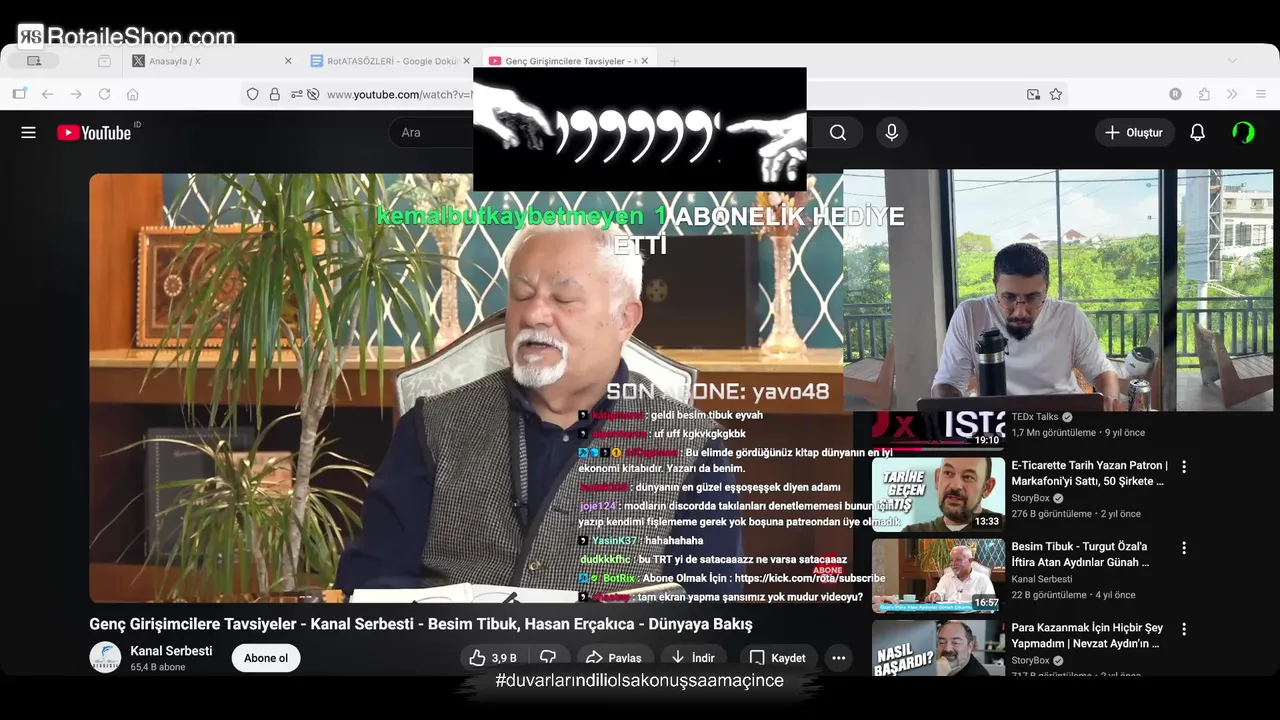List all tabs with tab-bar chevron
Viewport: 1280px width, 720px height.
coord(1232,61)
